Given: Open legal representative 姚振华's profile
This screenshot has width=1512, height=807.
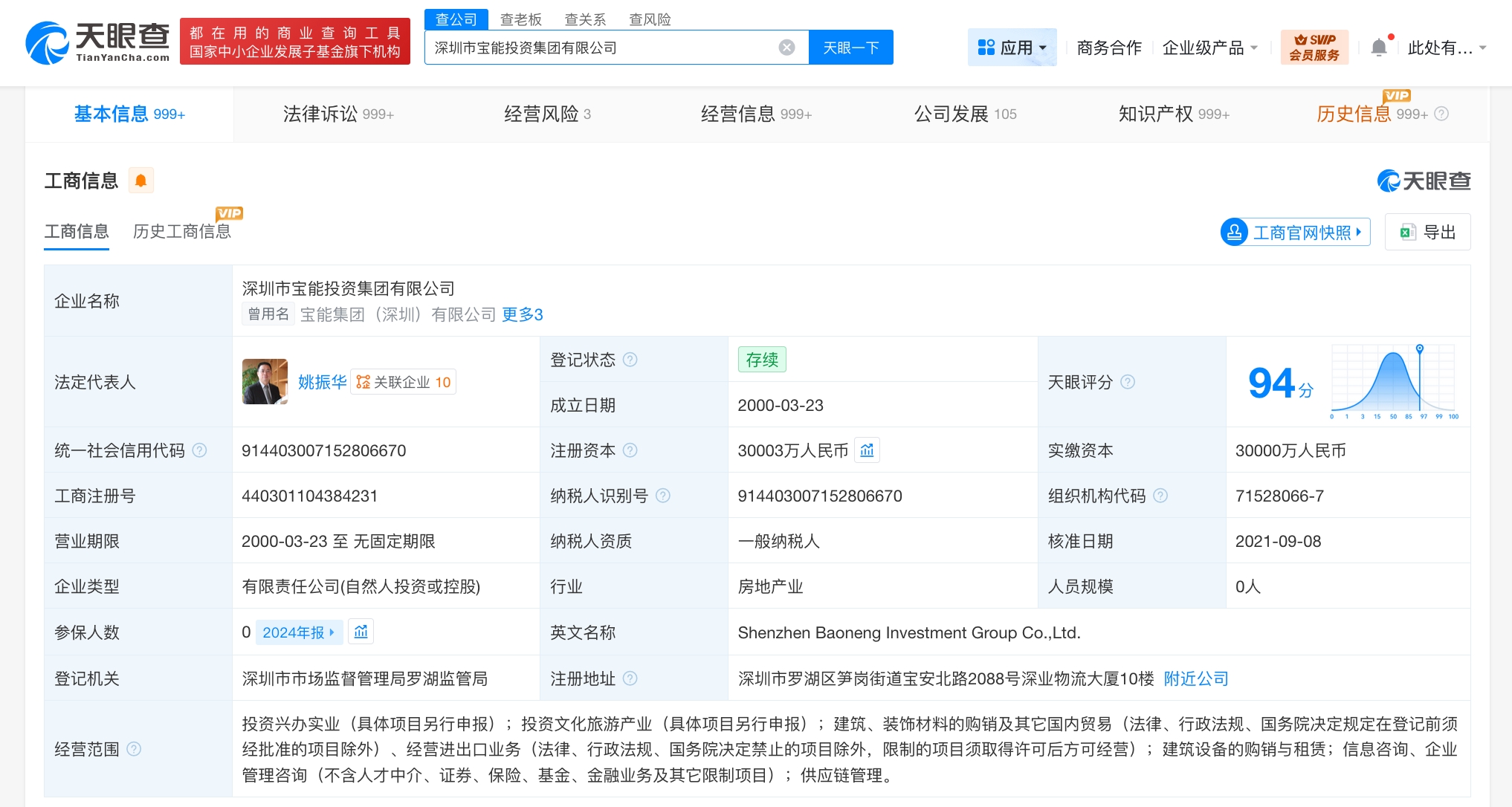Looking at the screenshot, I should [323, 382].
